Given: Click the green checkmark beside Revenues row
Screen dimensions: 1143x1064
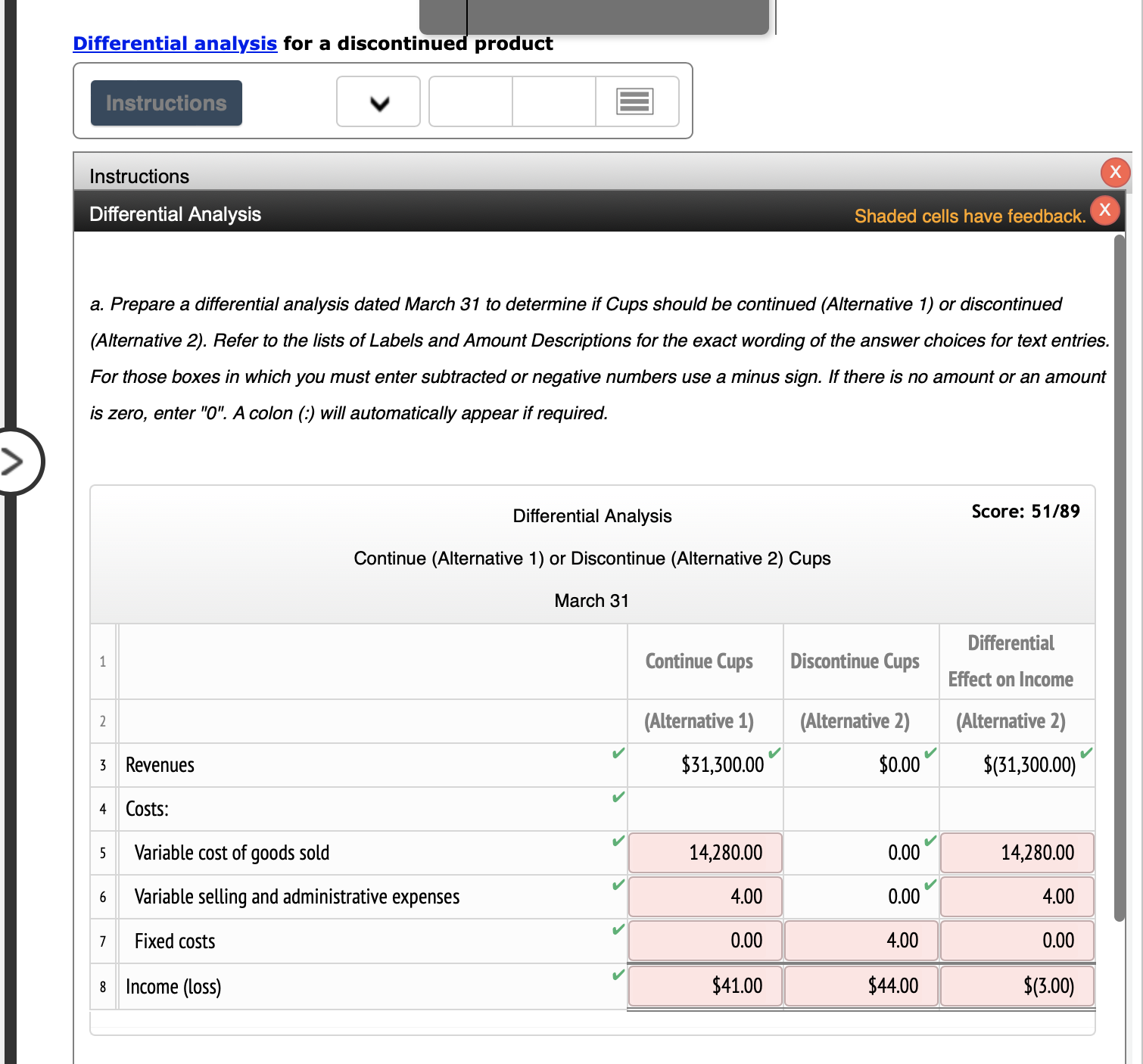Looking at the screenshot, I should click(x=618, y=754).
